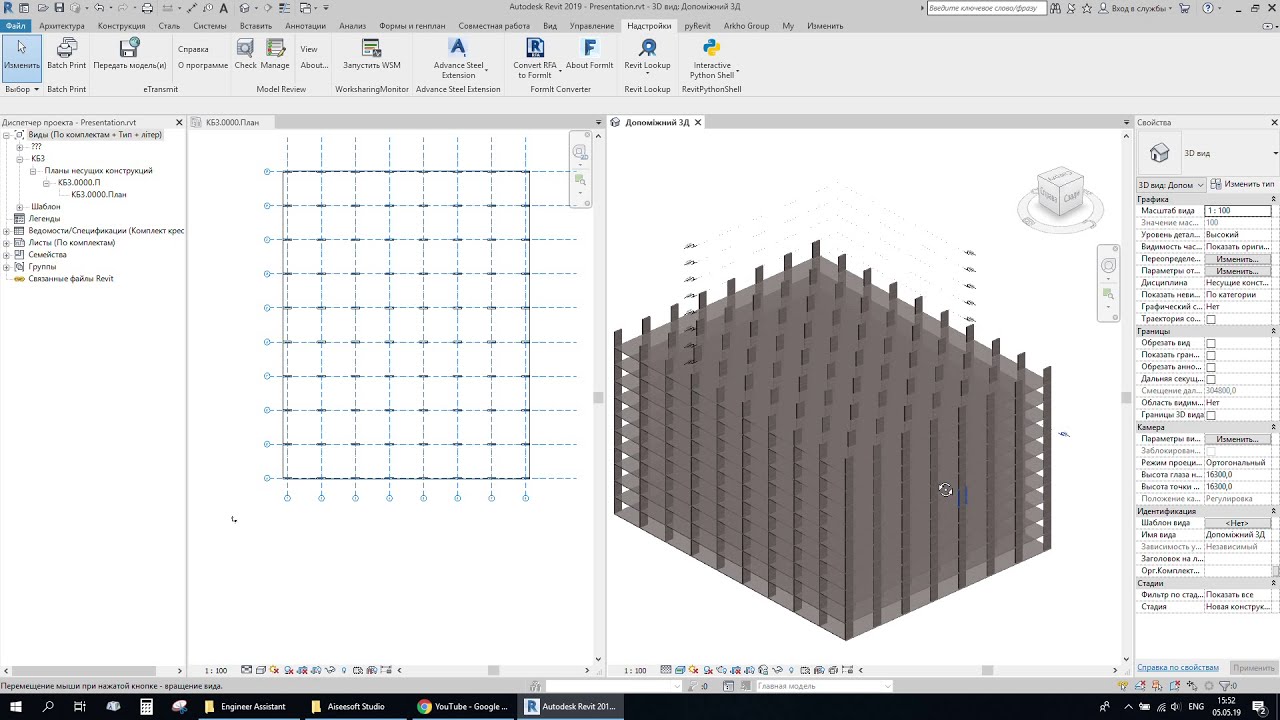This screenshot has width=1280, height=720.
Task: Click the Save icon in quick access toolbar
Action: pyautogui.click(x=59, y=8)
